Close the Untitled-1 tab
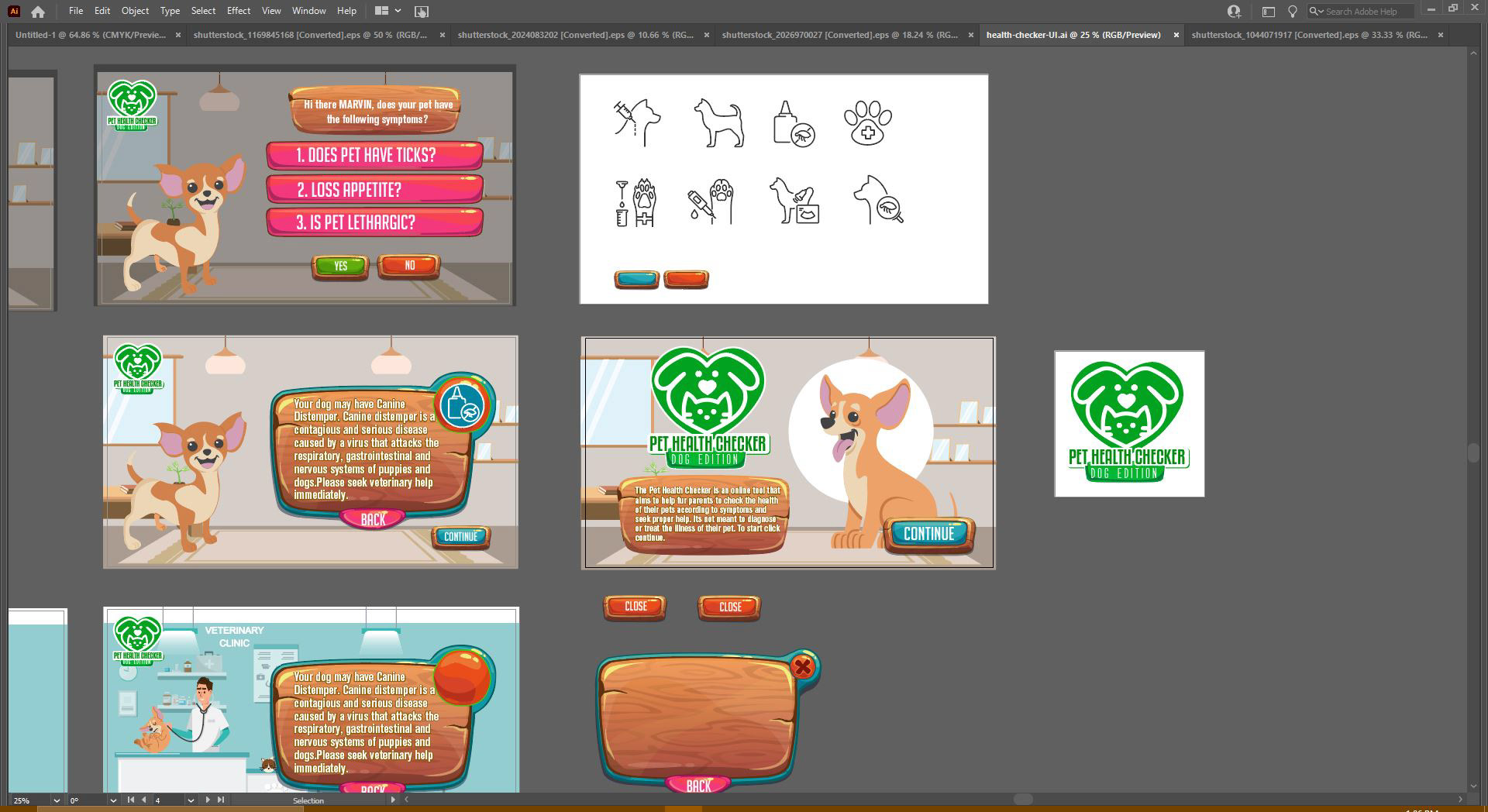This screenshot has height=812, width=1488. [178, 35]
